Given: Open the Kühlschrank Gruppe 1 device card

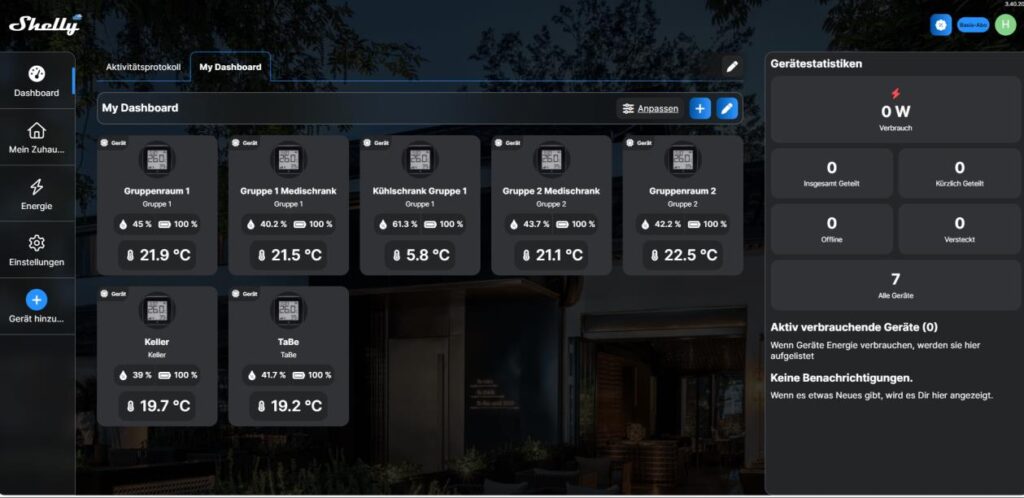Looking at the screenshot, I should pyautogui.click(x=420, y=205).
